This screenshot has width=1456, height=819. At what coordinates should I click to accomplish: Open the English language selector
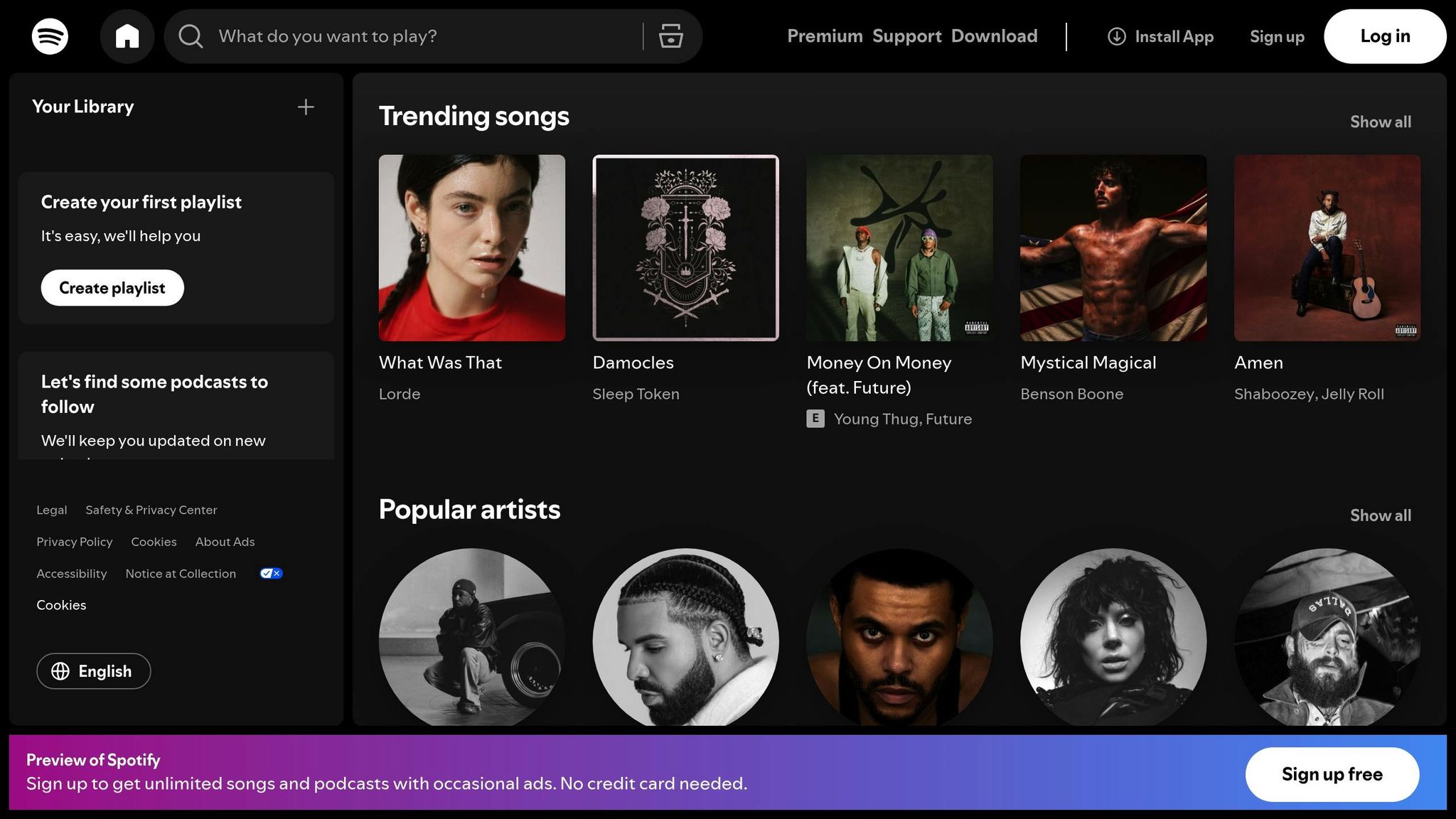coord(94,671)
